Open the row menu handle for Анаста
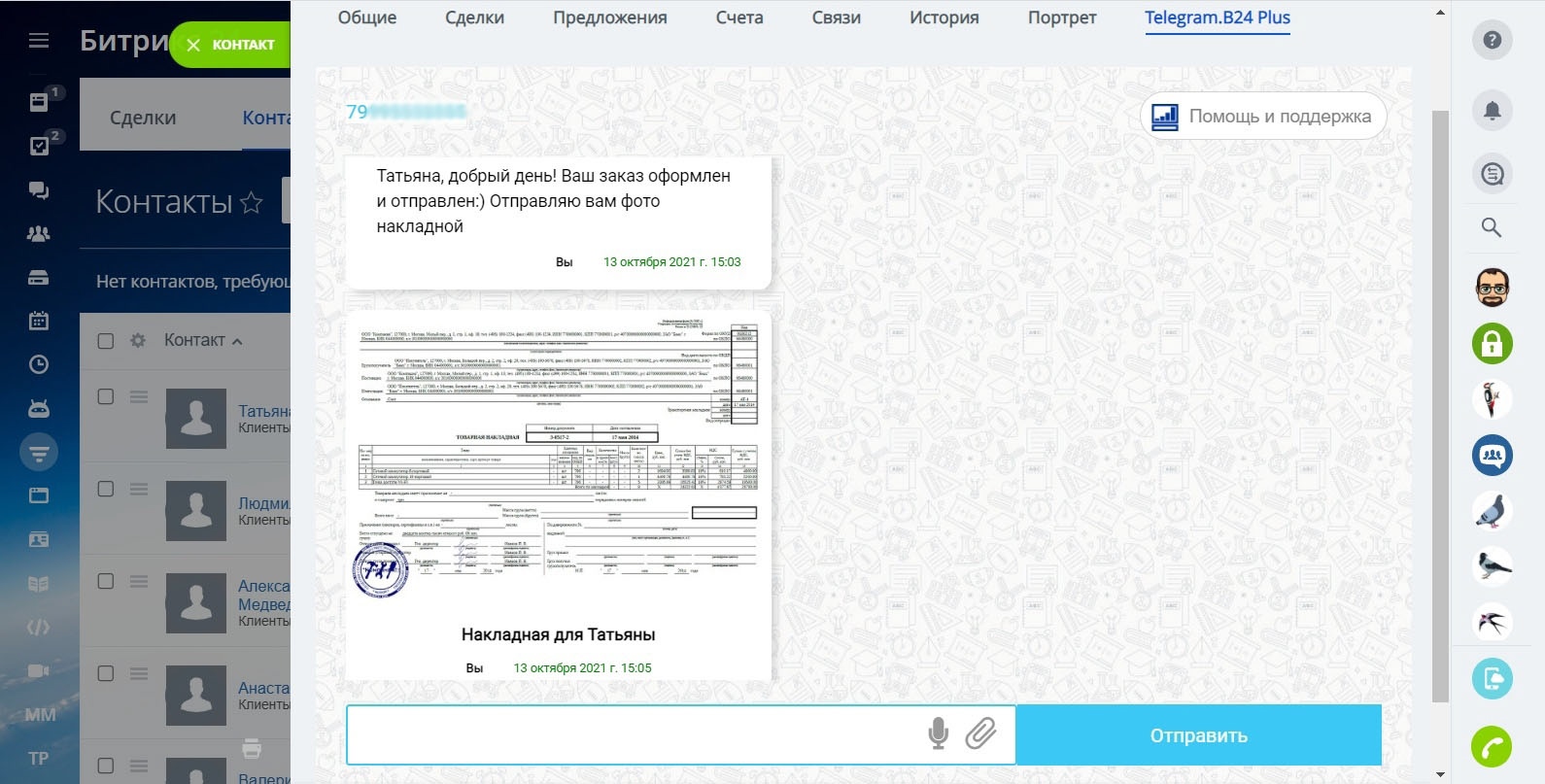 coord(139,673)
